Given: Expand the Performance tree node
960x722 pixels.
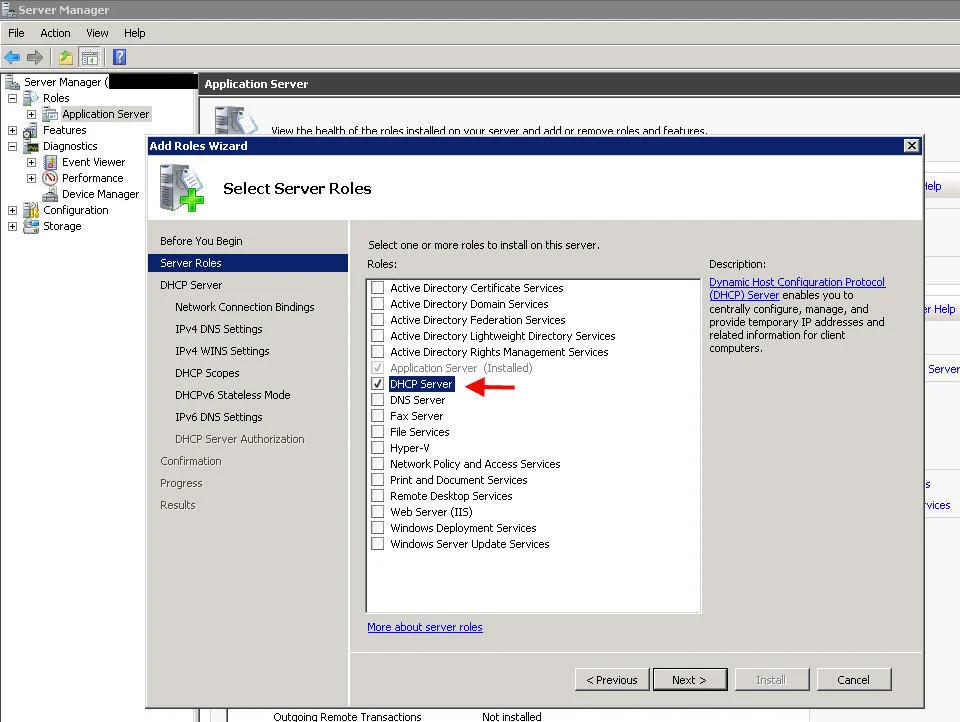Looking at the screenshot, I should 31,178.
